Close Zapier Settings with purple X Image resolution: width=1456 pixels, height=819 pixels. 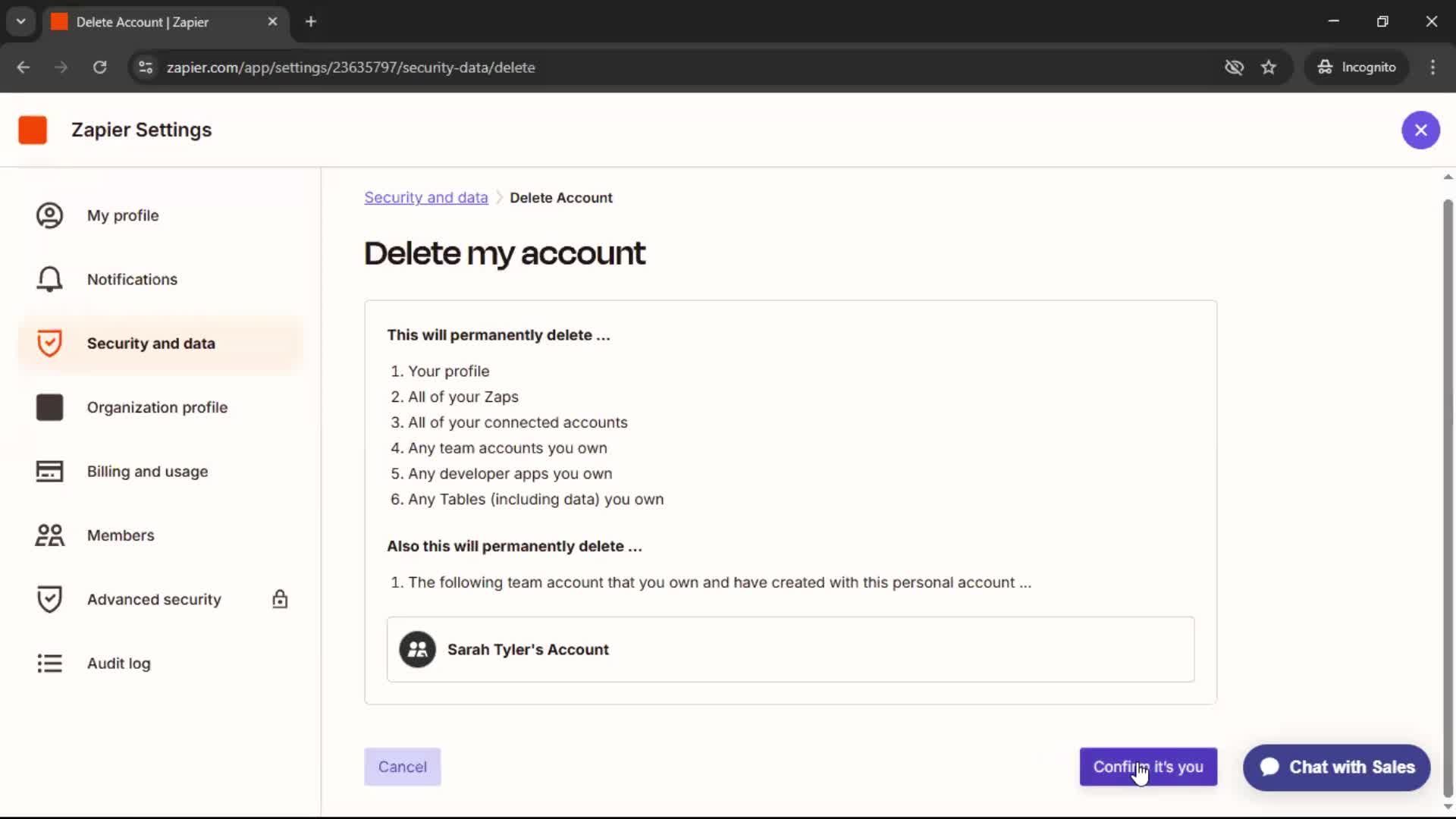[x=1420, y=130]
